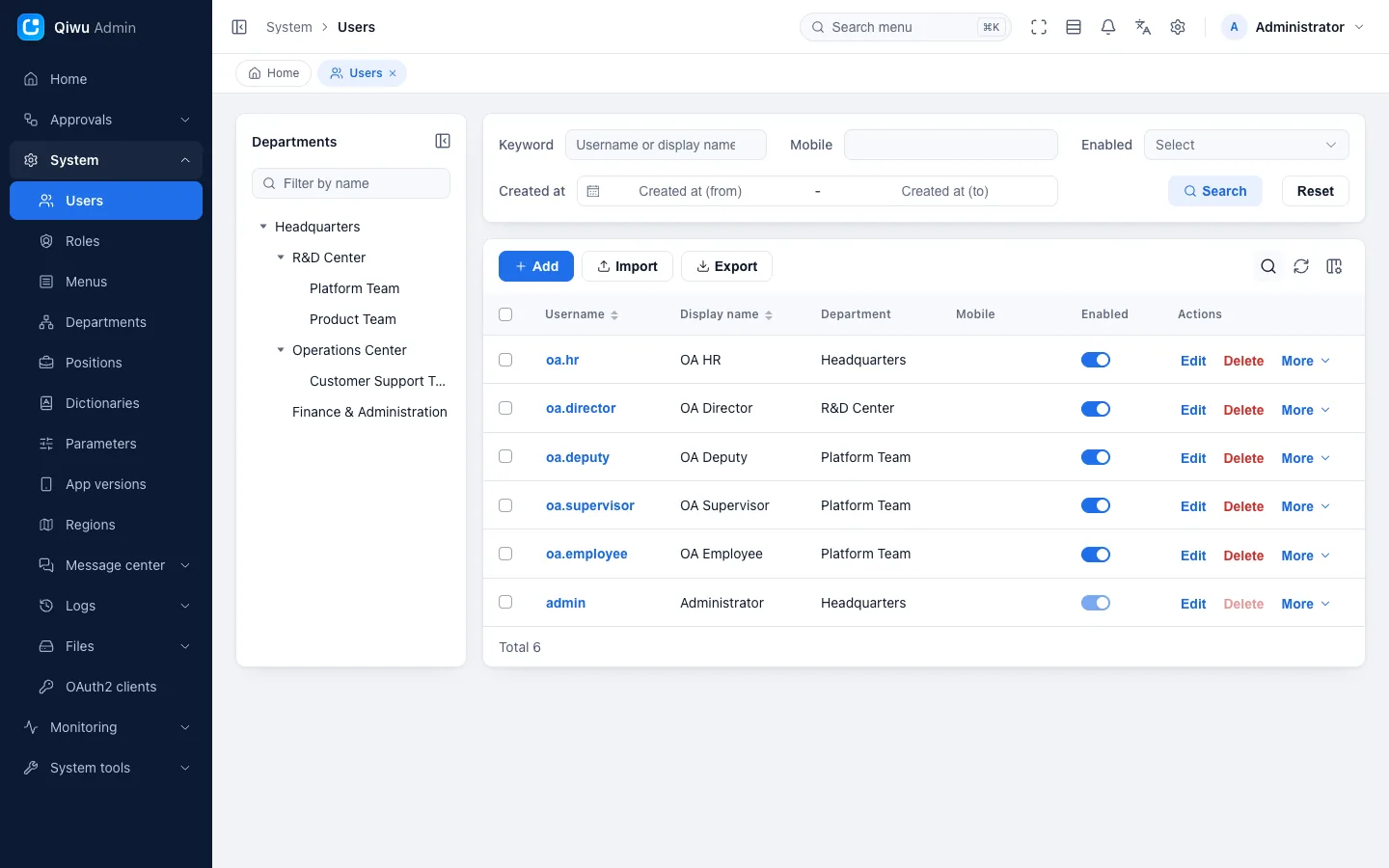Select Platform Team in the department tree

coord(354,288)
